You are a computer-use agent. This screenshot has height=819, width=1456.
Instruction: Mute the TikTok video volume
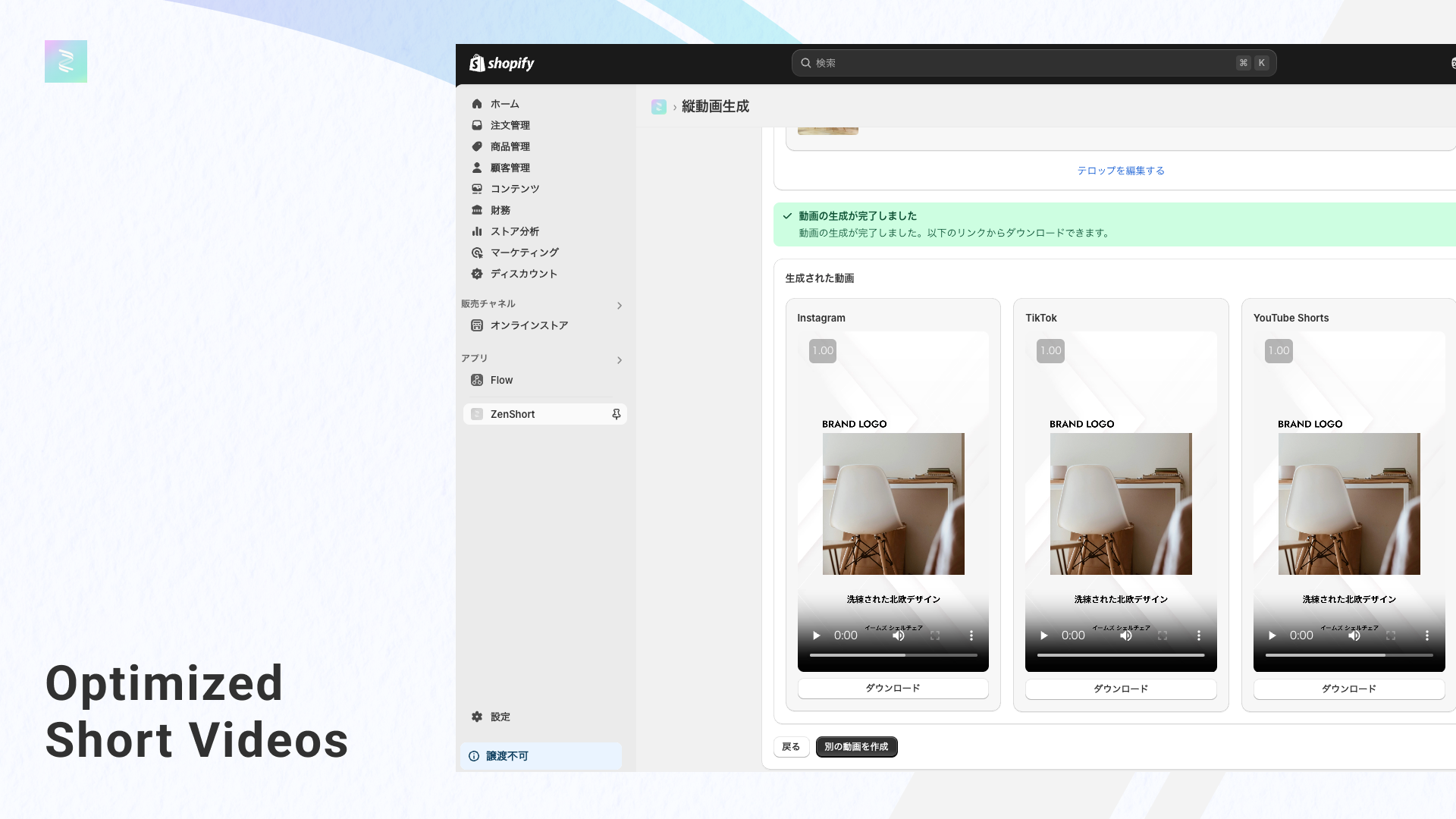(1126, 635)
